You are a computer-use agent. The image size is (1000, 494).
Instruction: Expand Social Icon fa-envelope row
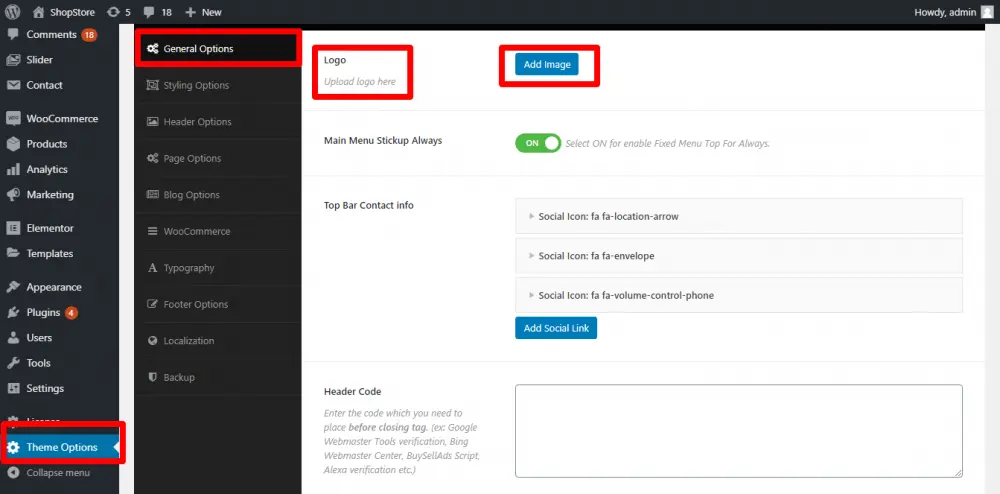coord(739,256)
